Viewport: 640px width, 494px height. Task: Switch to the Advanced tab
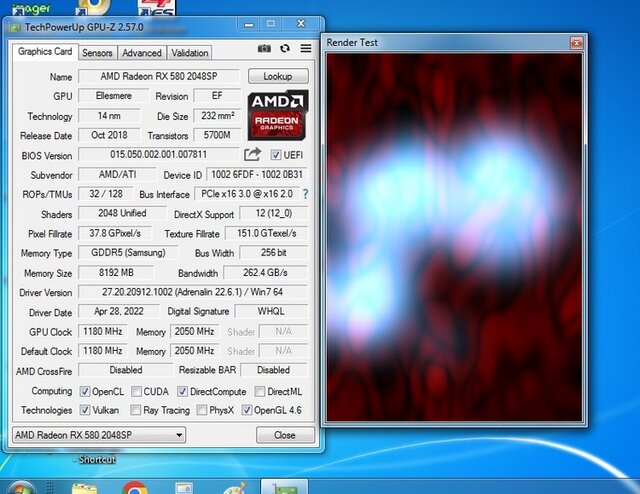[142, 53]
